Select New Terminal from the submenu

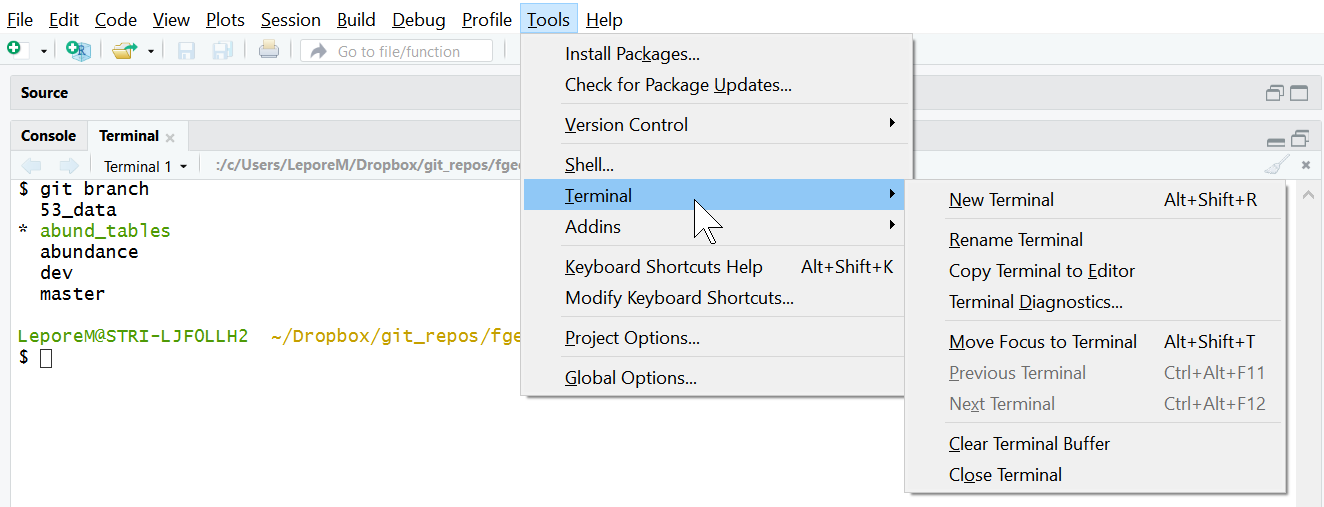pos(1096,200)
